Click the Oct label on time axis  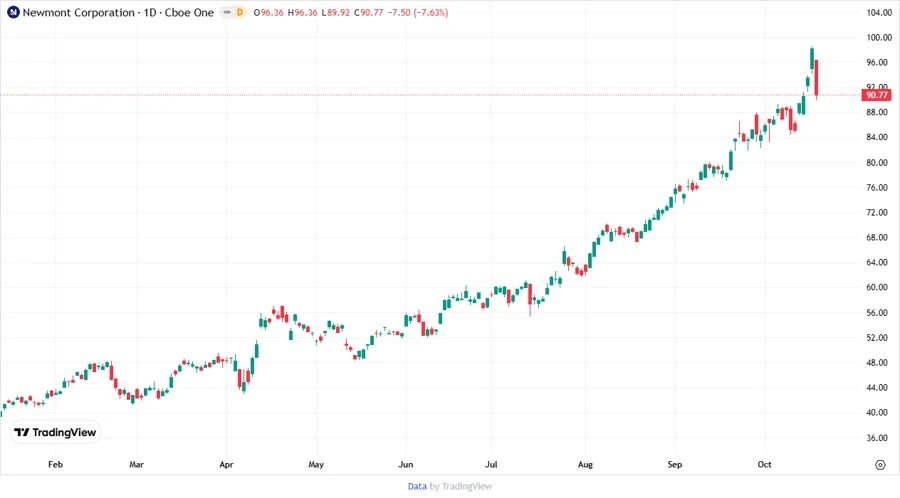tap(764, 464)
